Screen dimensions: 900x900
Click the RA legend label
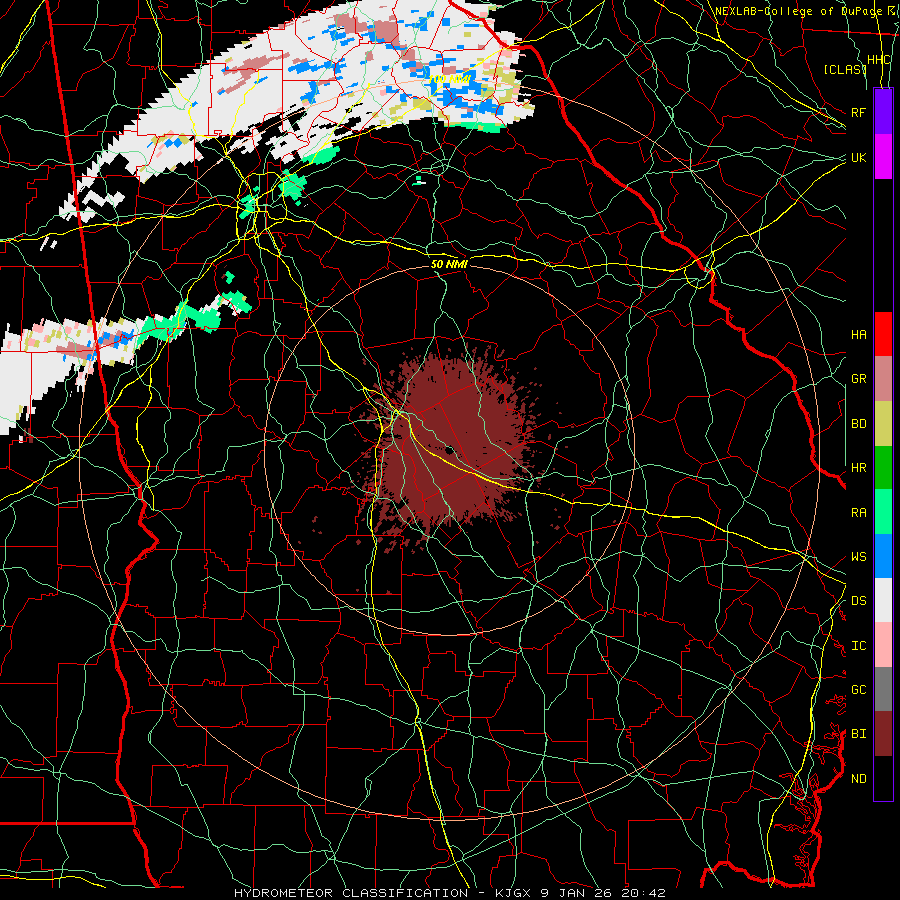858,513
